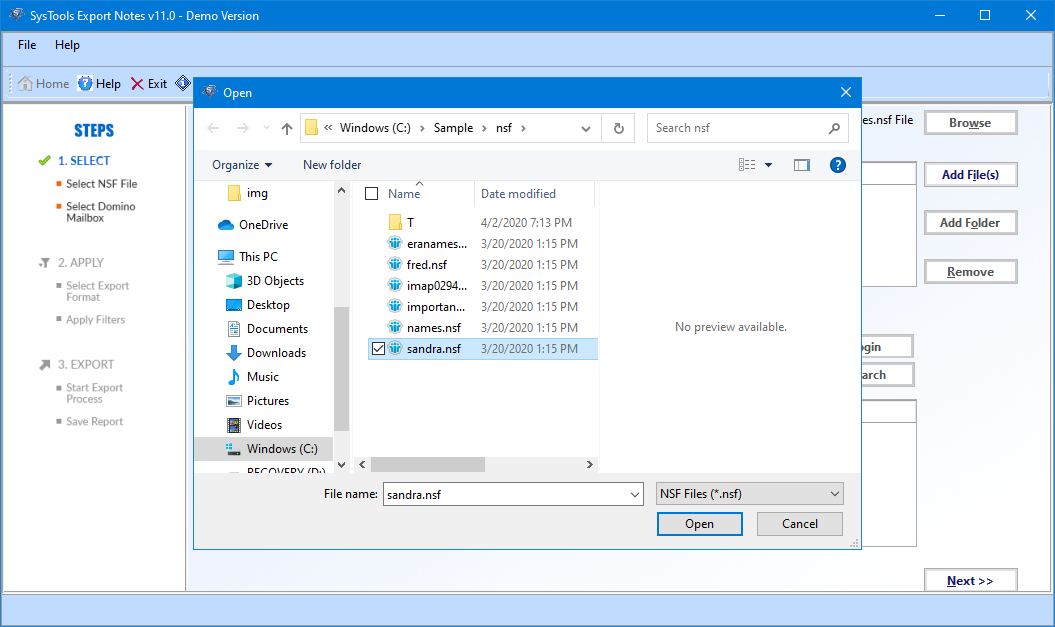The width and height of the screenshot is (1055, 627).
Task: Expand the address bar history dropdown
Action: pyautogui.click(x=585, y=128)
